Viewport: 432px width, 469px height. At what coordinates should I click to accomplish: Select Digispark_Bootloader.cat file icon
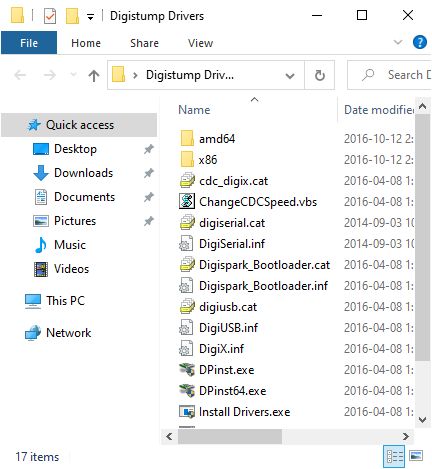[187, 264]
